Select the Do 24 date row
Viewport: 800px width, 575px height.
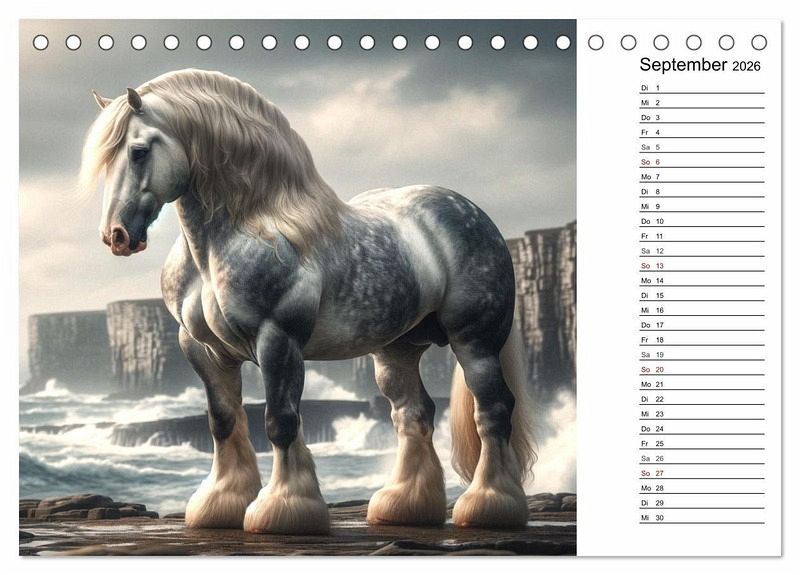(701, 428)
